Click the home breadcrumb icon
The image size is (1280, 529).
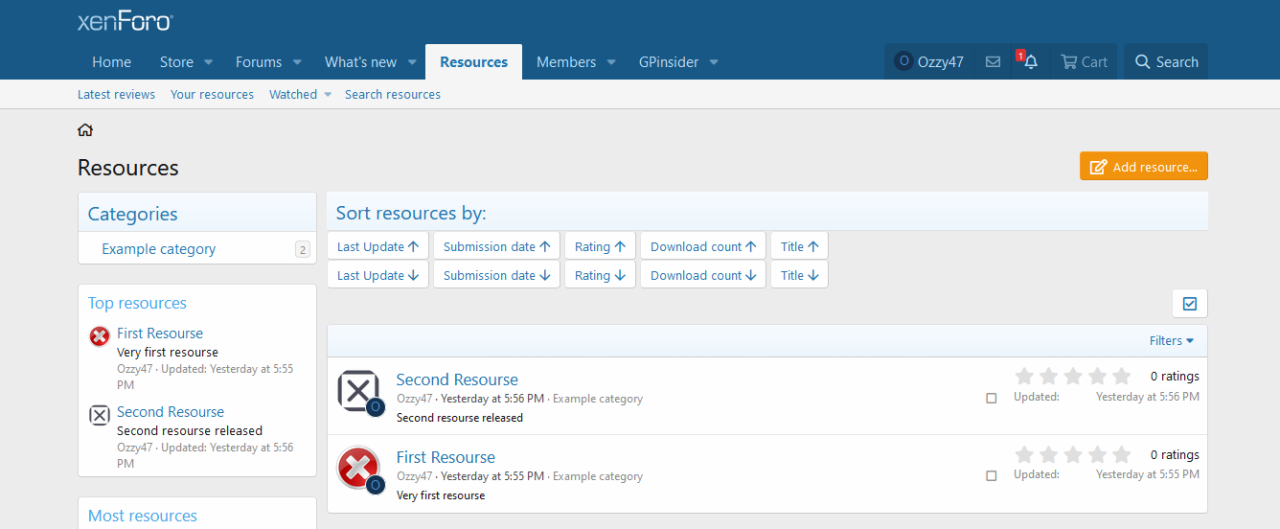(x=85, y=130)
